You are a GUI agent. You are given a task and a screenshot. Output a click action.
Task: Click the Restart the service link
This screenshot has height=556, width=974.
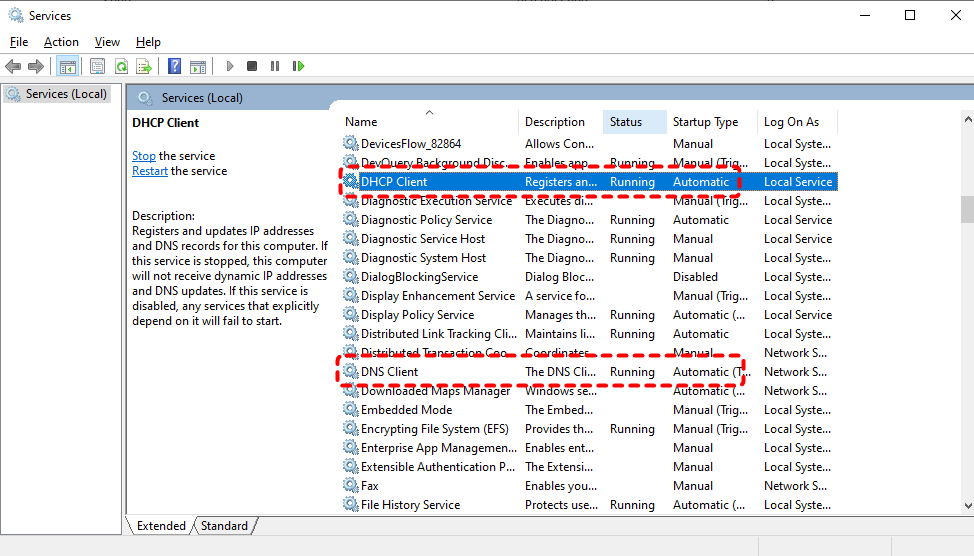150,171
